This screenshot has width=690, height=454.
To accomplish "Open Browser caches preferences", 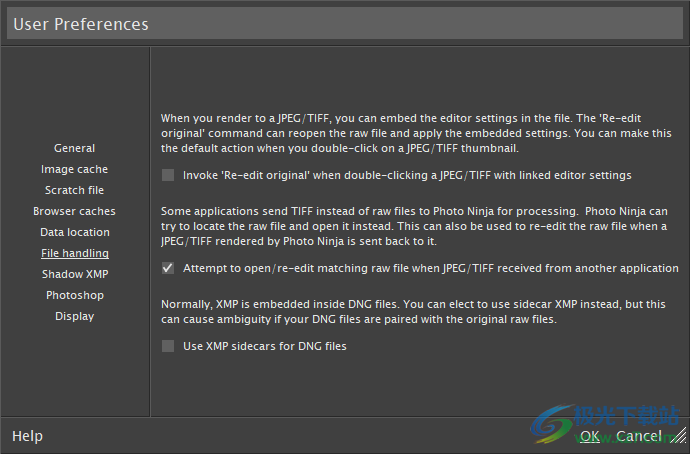I will (x=74, y=212).
